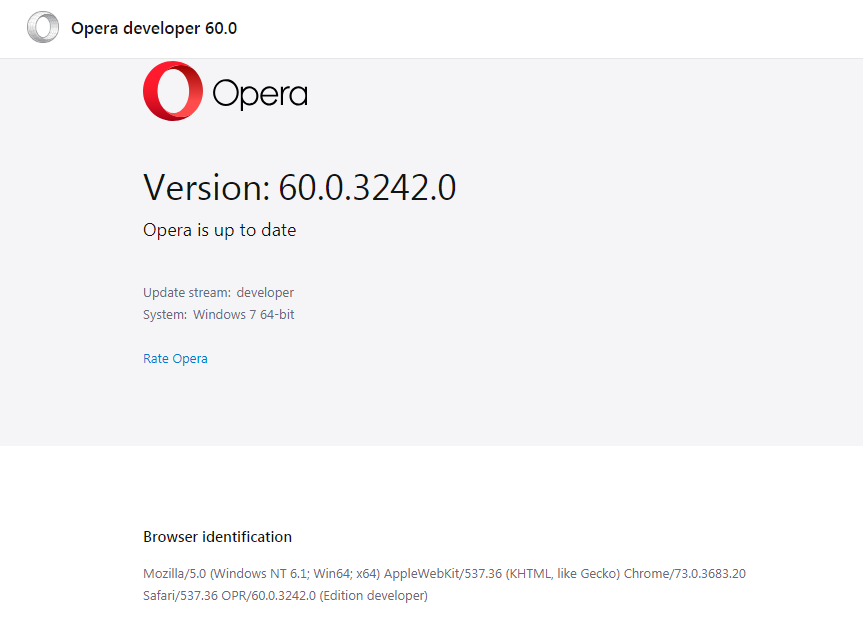Viewport: 863px width, 624px height.
Task: Click the Opera developer 60.0 header title
Action: point(154,28)
